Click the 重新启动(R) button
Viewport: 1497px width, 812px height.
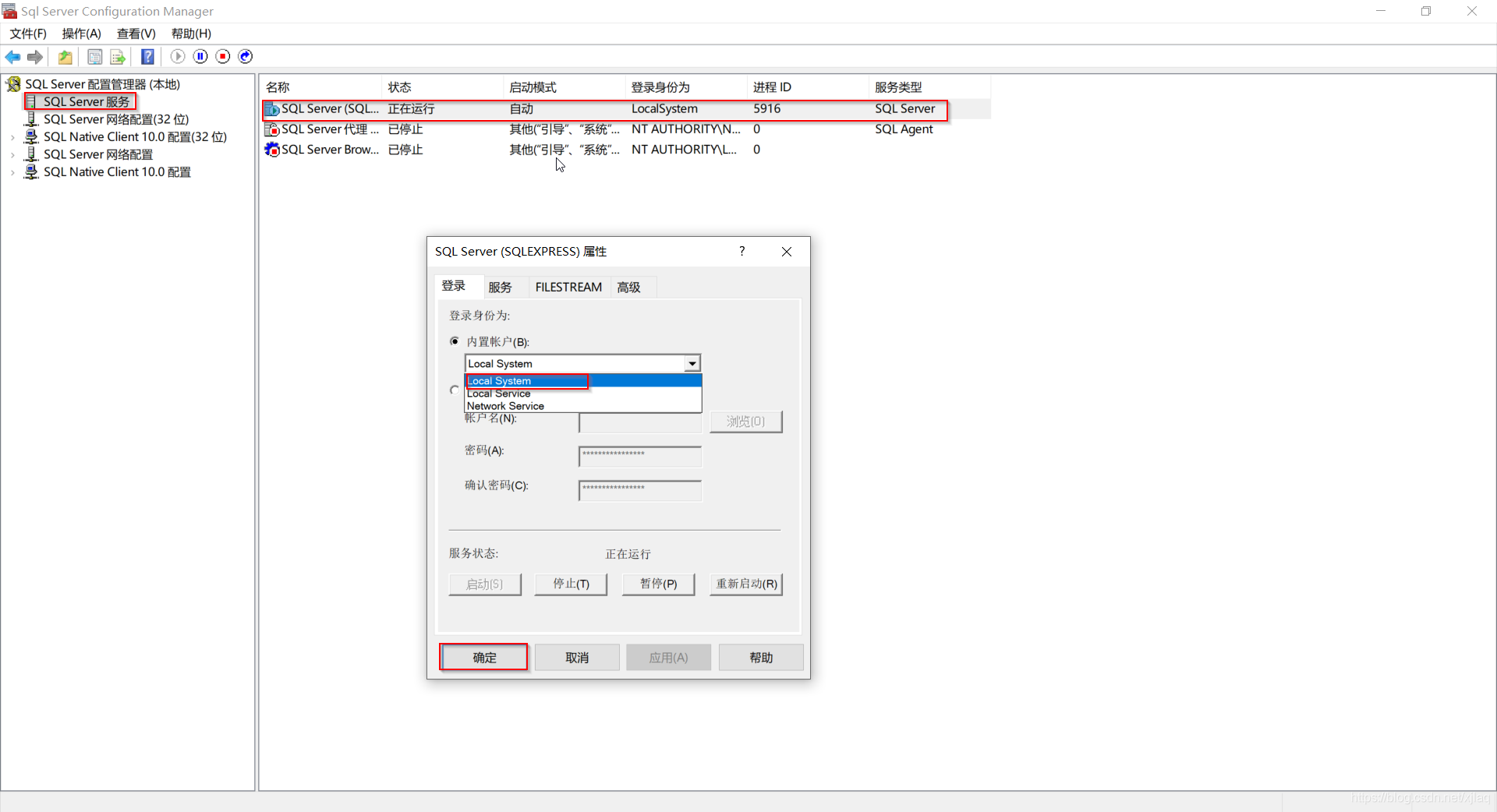[x=746, y=584]
